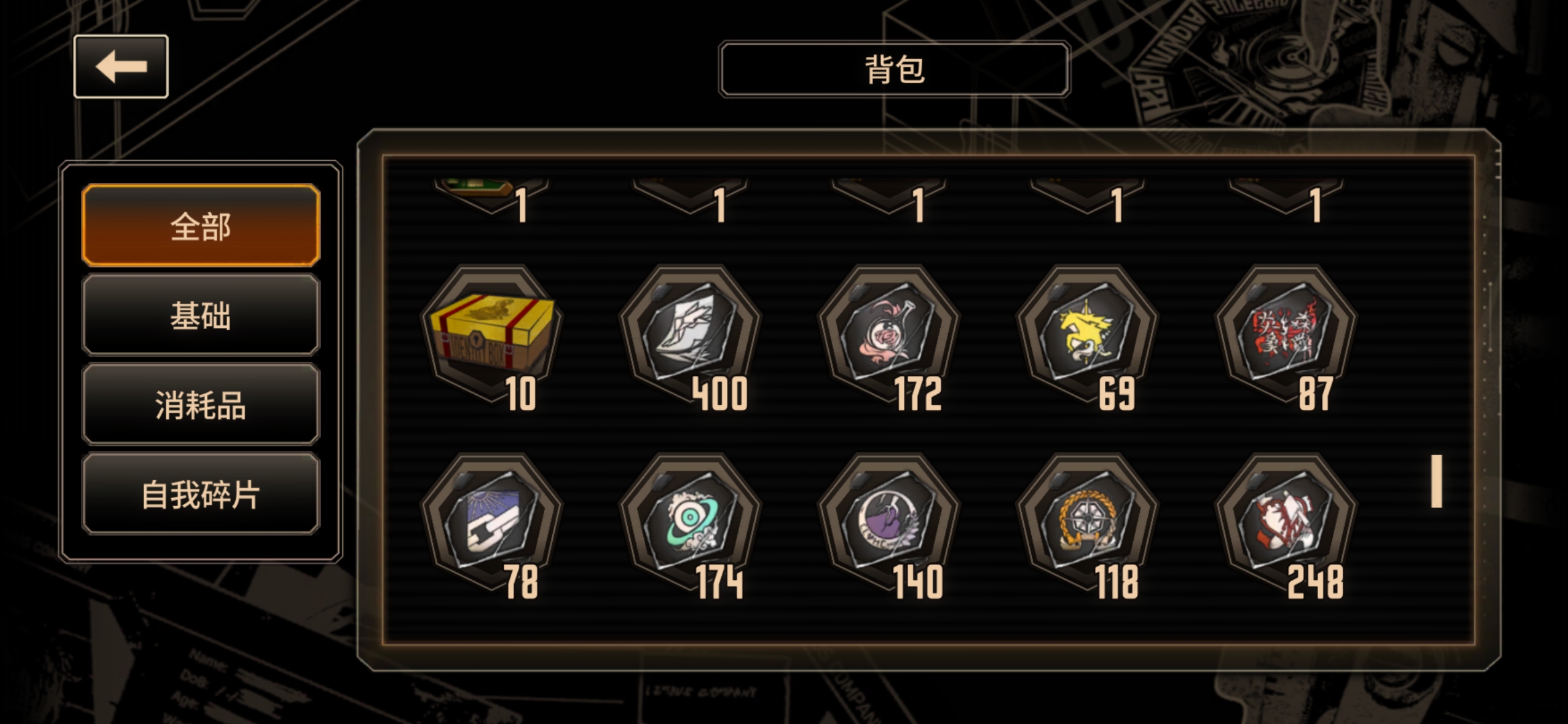The height and width of the screenshot is (724, 1568).
Task: Go back using the arrow button
Action: pos(121,66)
